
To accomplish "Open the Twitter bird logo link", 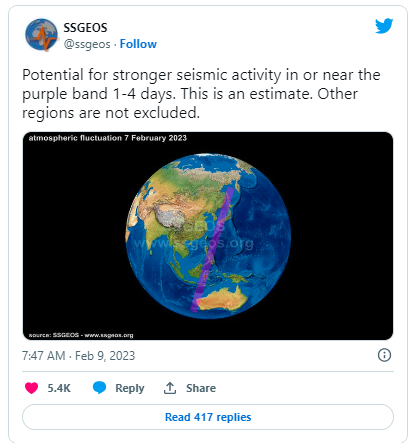I will pyautogui.click(x=384, y=26).
